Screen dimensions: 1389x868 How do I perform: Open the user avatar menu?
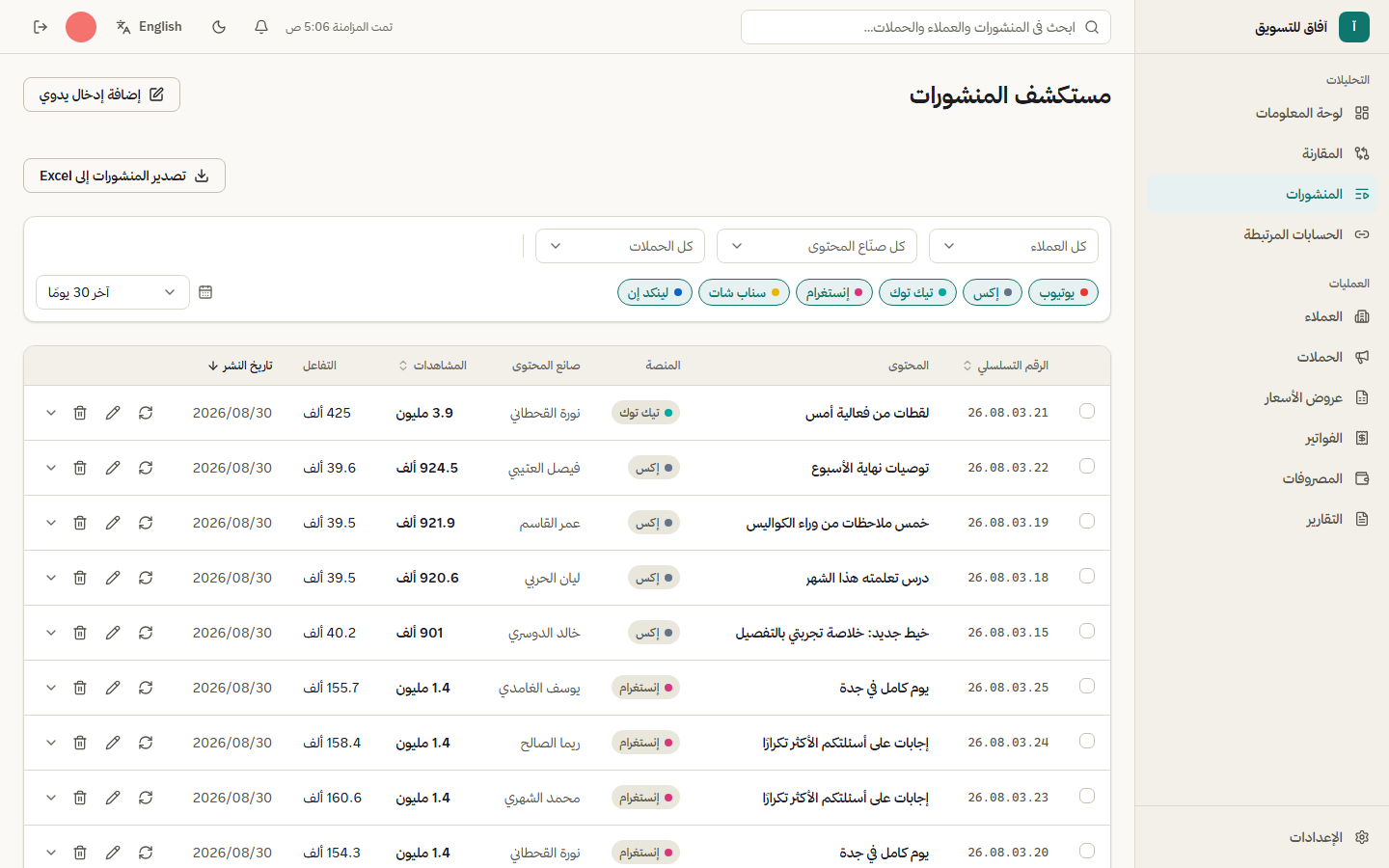(x=81, y=27)
